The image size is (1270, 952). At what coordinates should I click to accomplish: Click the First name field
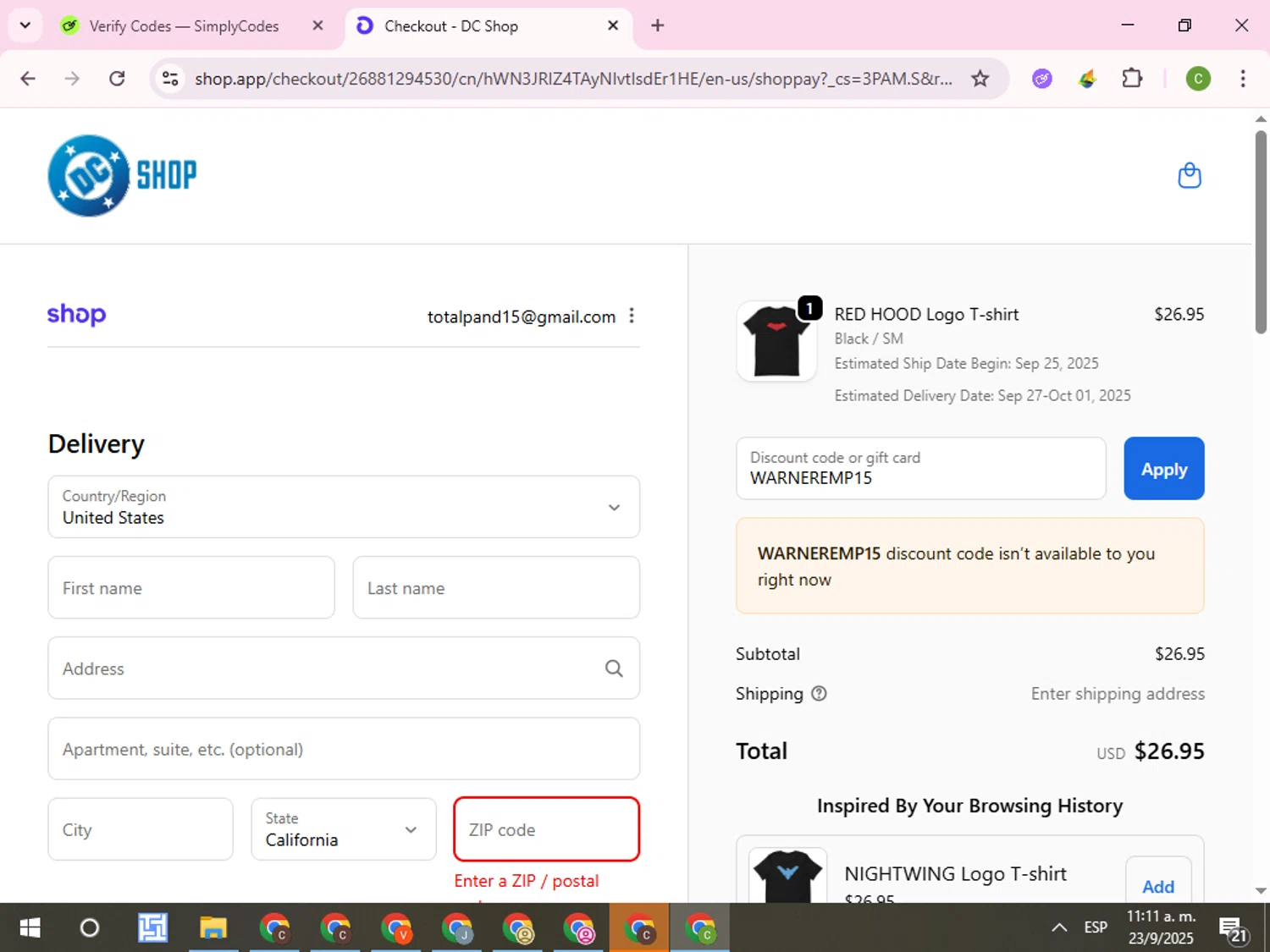point(191,587)
